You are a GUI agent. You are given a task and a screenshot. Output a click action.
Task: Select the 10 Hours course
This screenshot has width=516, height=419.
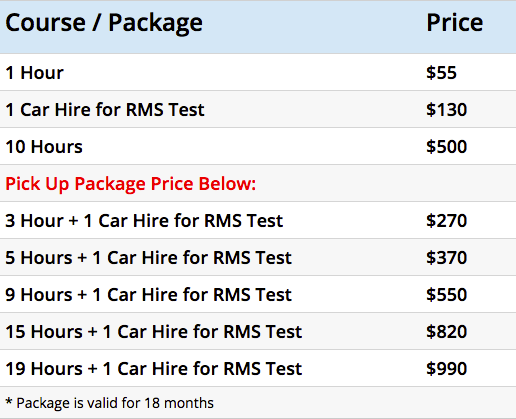44,147
